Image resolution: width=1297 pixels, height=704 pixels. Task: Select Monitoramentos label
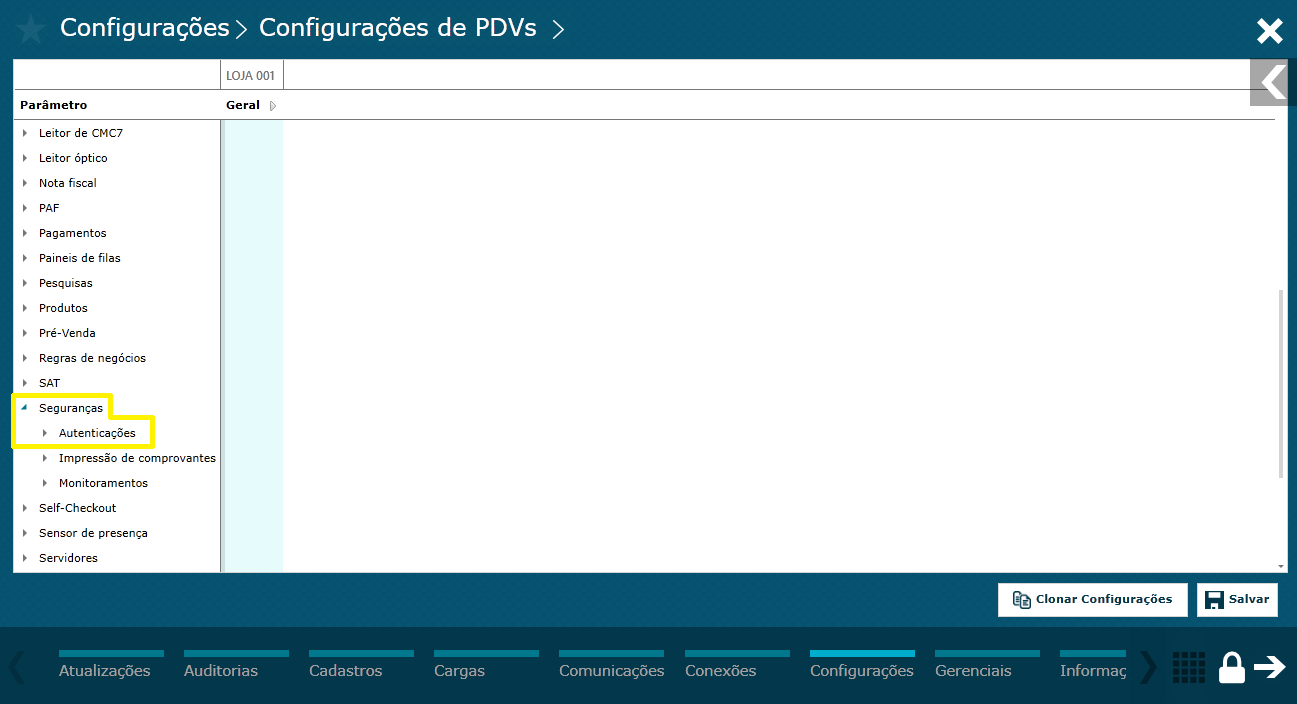tap(103, 483)
